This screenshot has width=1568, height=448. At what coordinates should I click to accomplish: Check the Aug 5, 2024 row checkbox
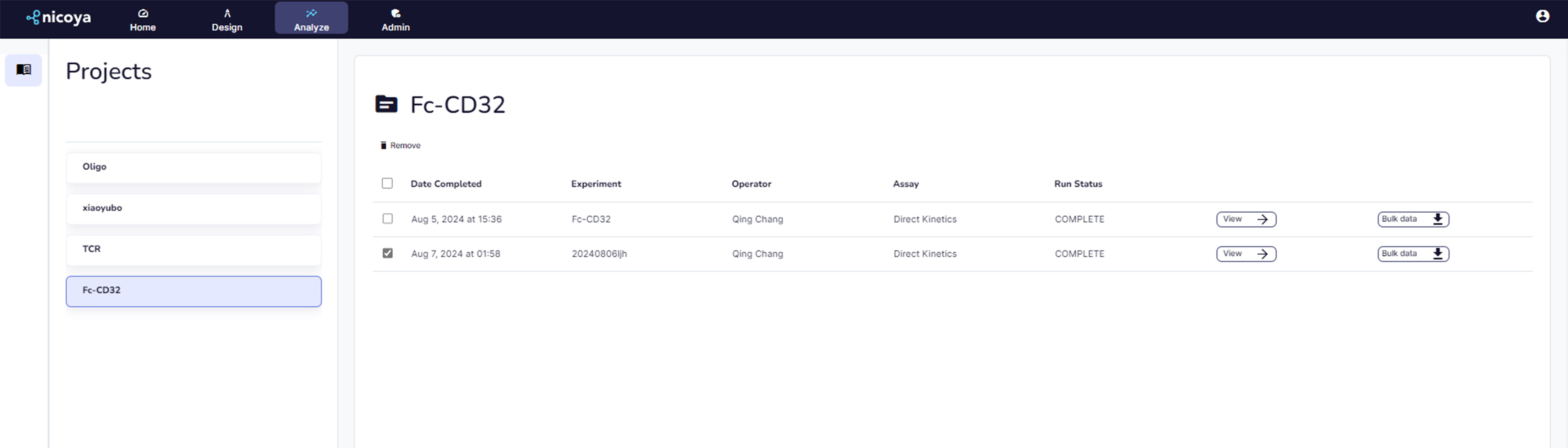[x=387, y=218]
